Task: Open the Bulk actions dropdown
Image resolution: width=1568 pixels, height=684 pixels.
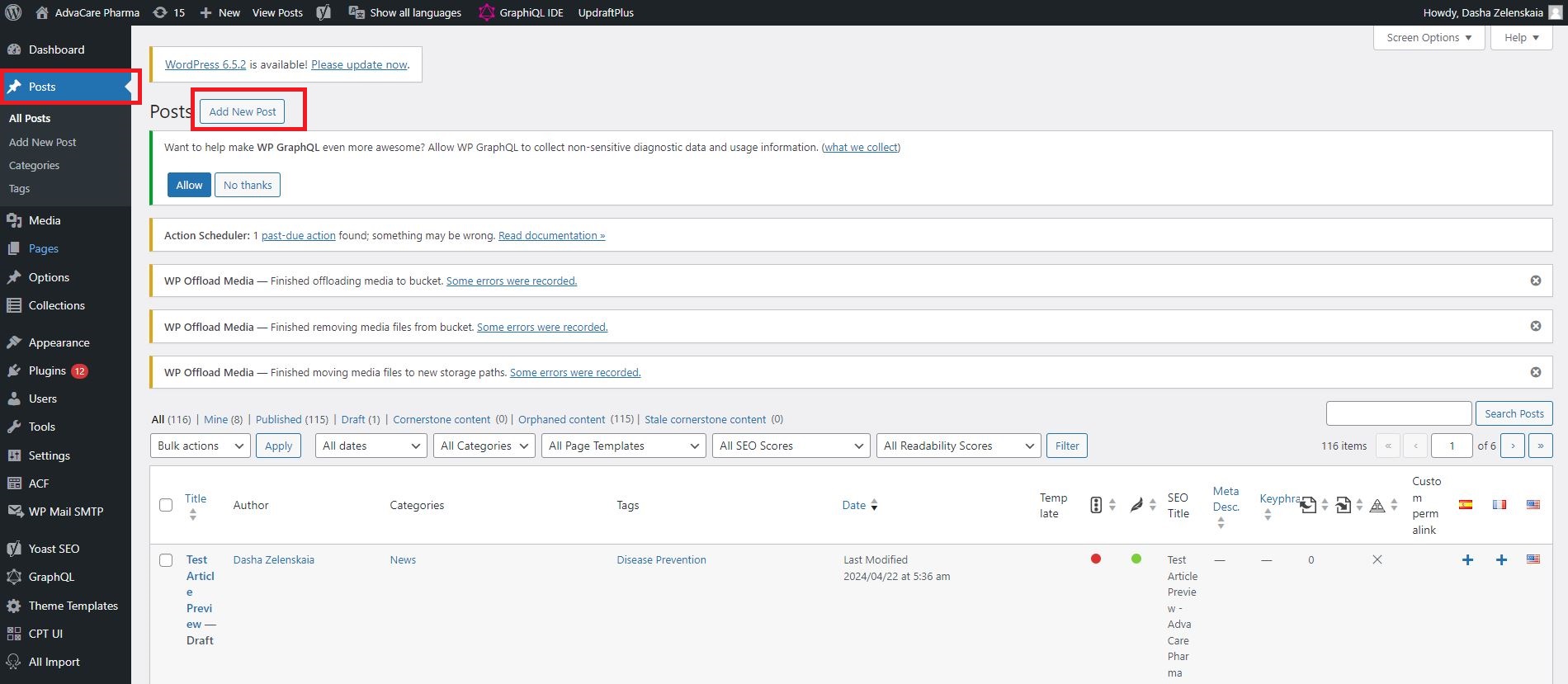Action: click(201, 446)
